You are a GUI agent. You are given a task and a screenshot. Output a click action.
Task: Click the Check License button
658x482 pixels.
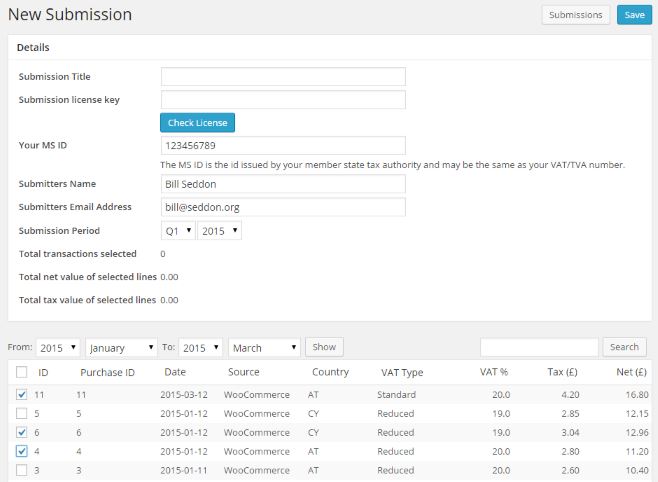point(197,123)
